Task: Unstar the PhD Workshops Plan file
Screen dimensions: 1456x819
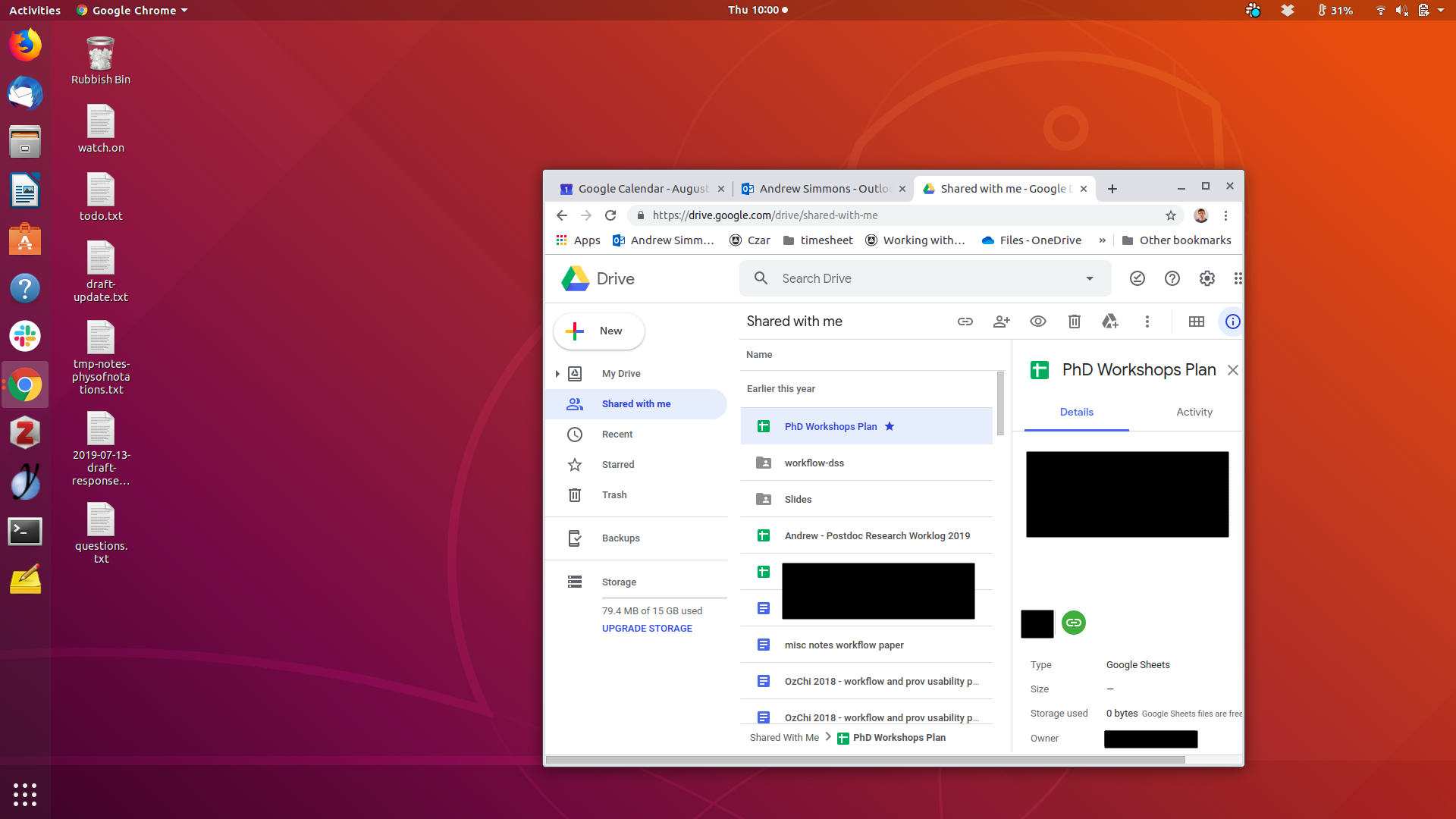Action: [x=890, y=426]
